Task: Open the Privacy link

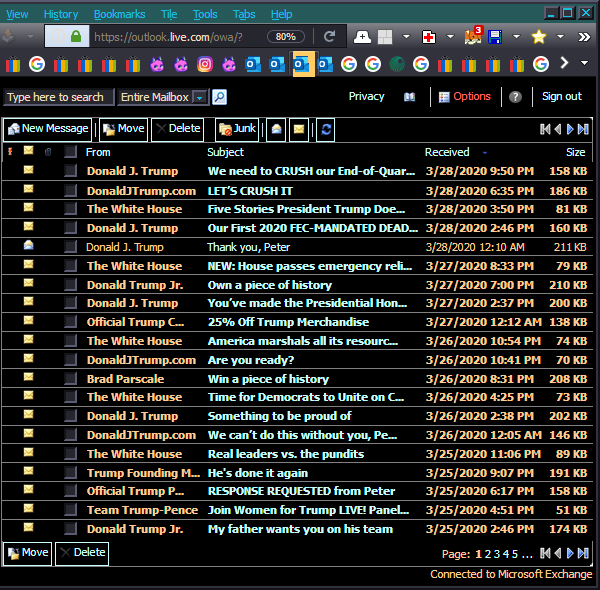Action: click(366, 96)
